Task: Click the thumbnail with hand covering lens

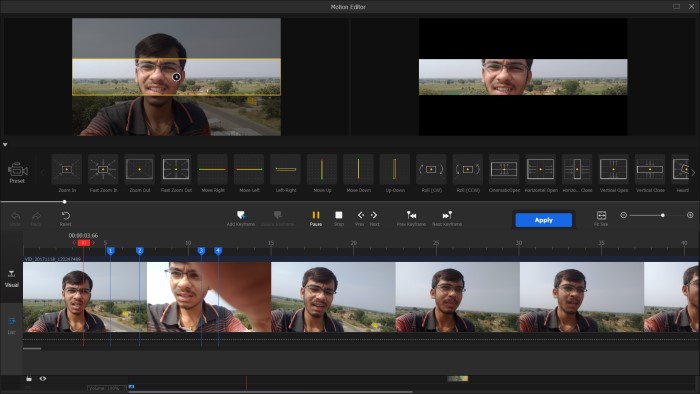Action: pyautogui.click(x=209, y=297)
